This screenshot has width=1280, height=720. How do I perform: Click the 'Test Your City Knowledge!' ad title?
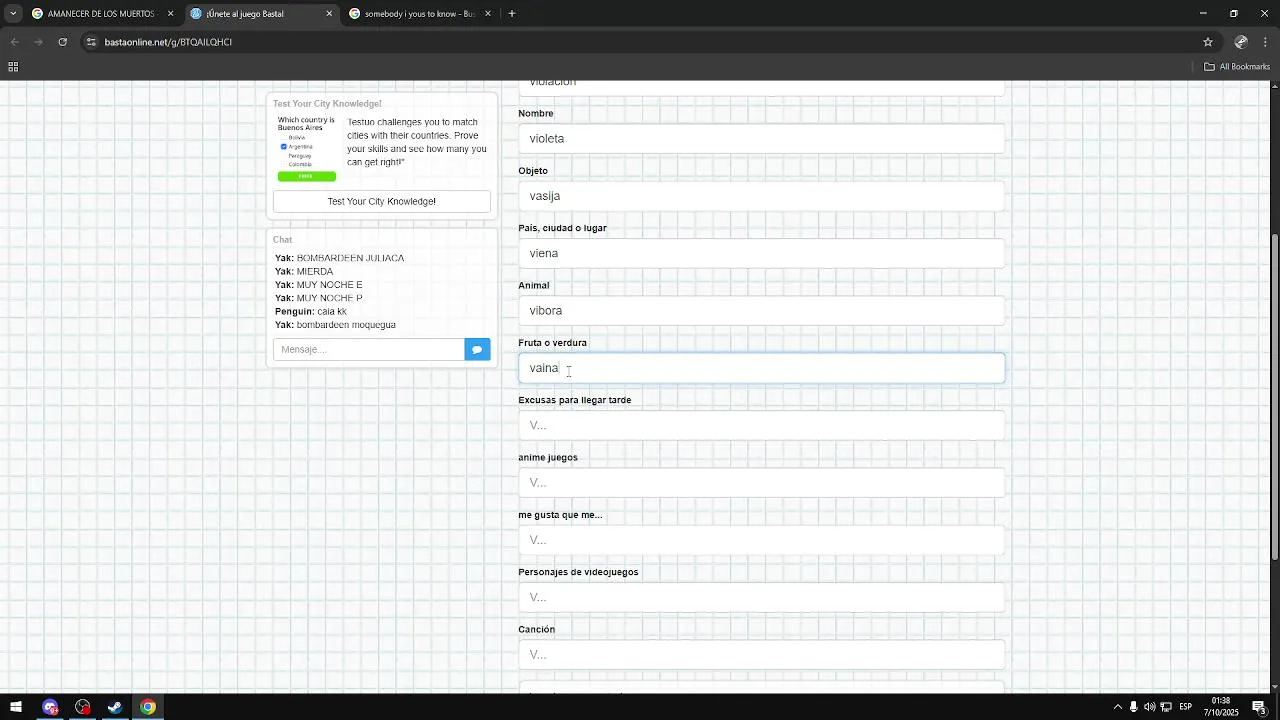coord(327,104)
